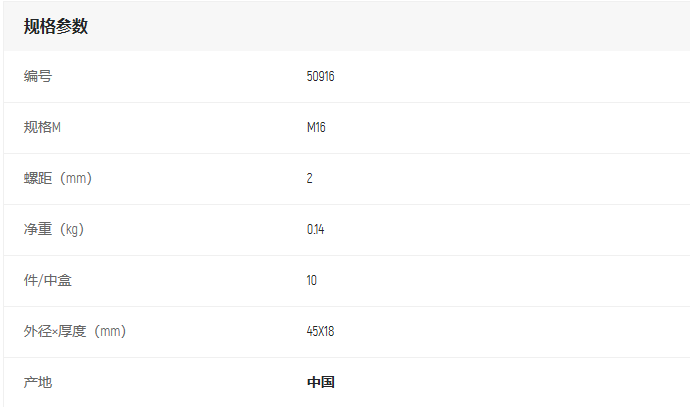Select the 编号 row label
The image size is (690, 407).
(x=38, y=76)
